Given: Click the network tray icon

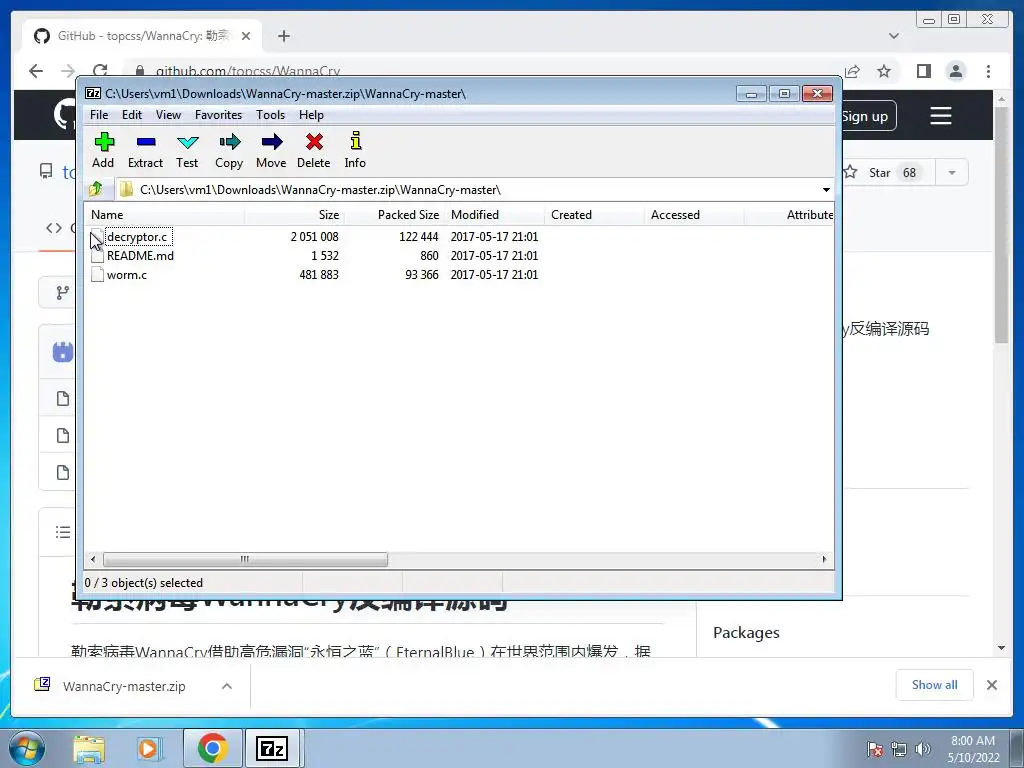Looking at the screenshot, I should click(899, 749).
